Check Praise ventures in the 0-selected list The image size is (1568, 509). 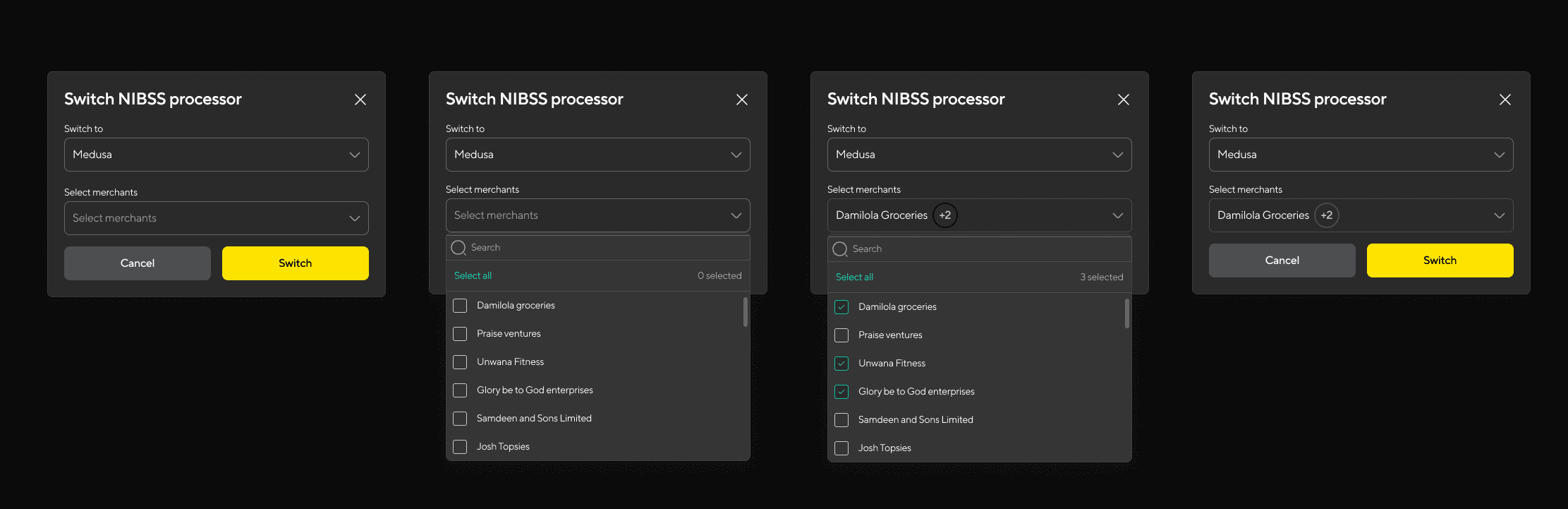click(460, 334)
